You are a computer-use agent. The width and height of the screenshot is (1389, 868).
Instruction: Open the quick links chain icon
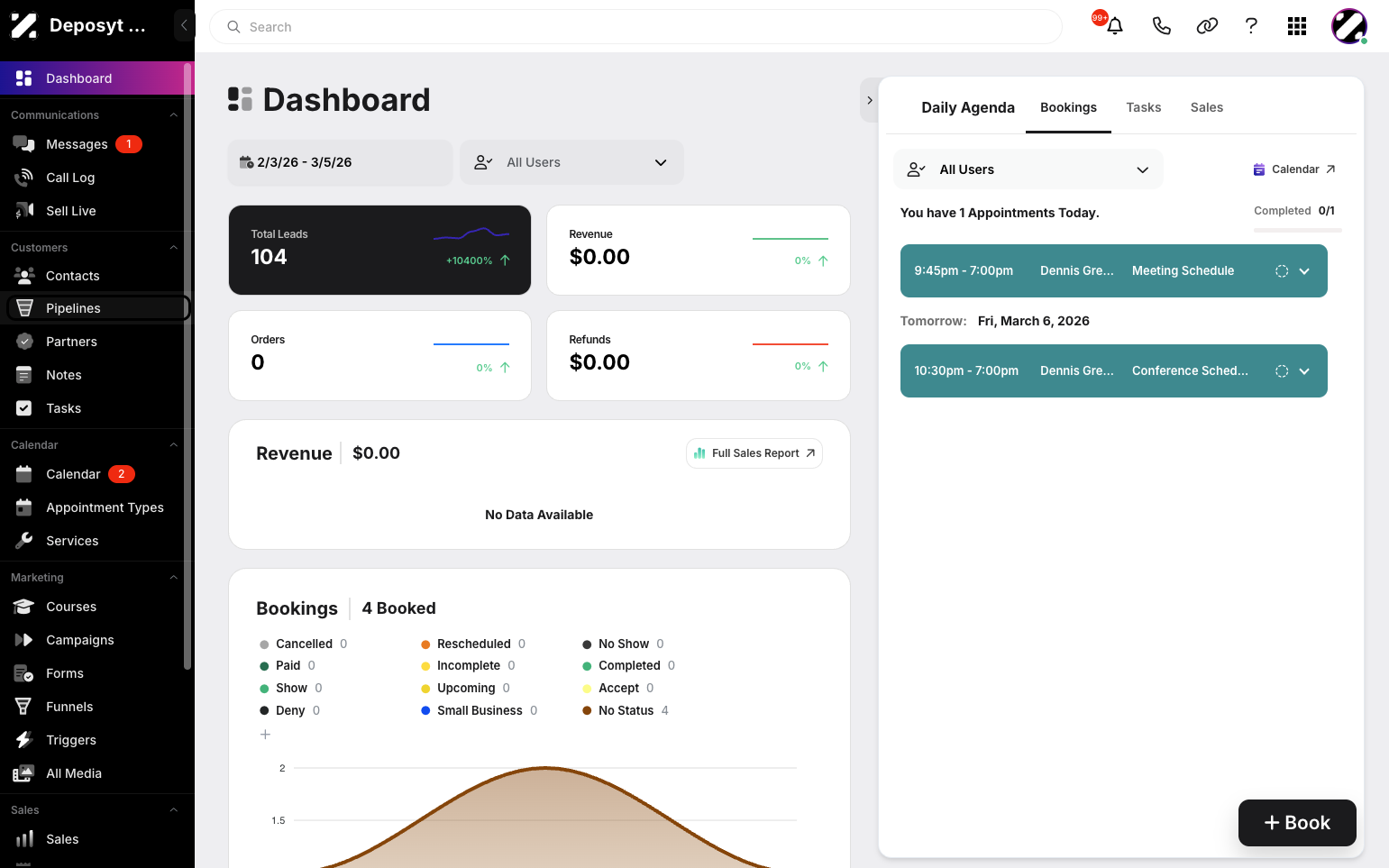point(1207,26)
